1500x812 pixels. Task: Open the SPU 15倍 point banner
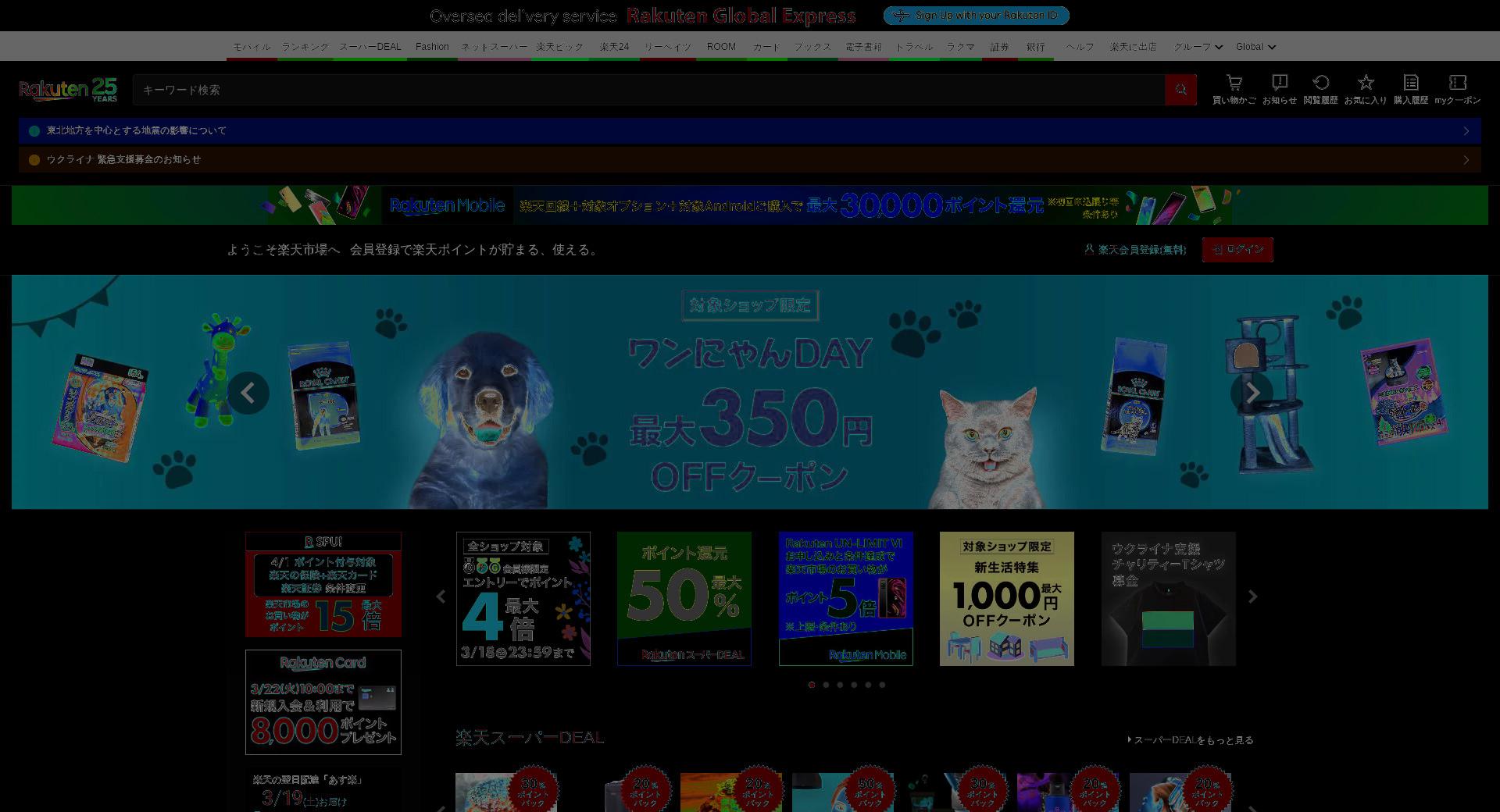pyautogui.click(x=323, y=585)
